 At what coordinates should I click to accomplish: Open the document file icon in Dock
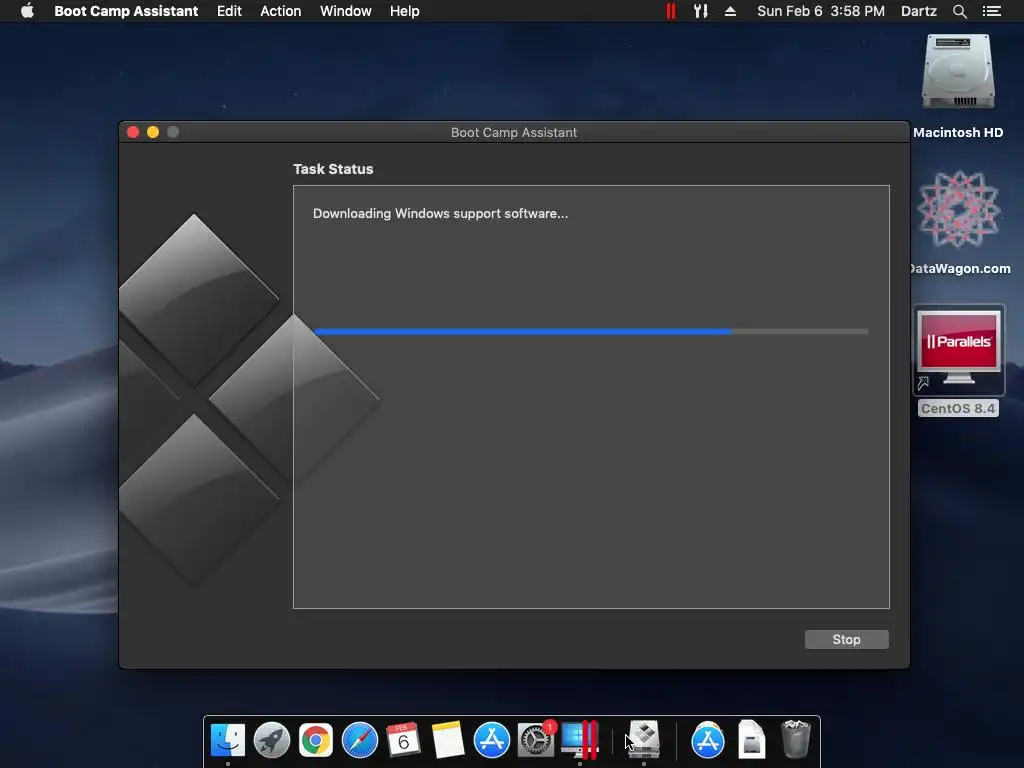[752, 741]
